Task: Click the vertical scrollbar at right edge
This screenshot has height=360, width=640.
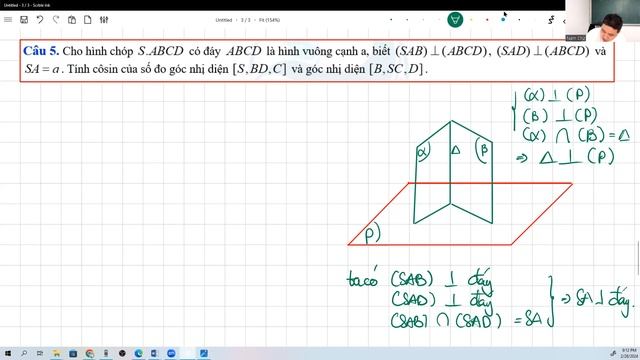Action: [638, 259]
